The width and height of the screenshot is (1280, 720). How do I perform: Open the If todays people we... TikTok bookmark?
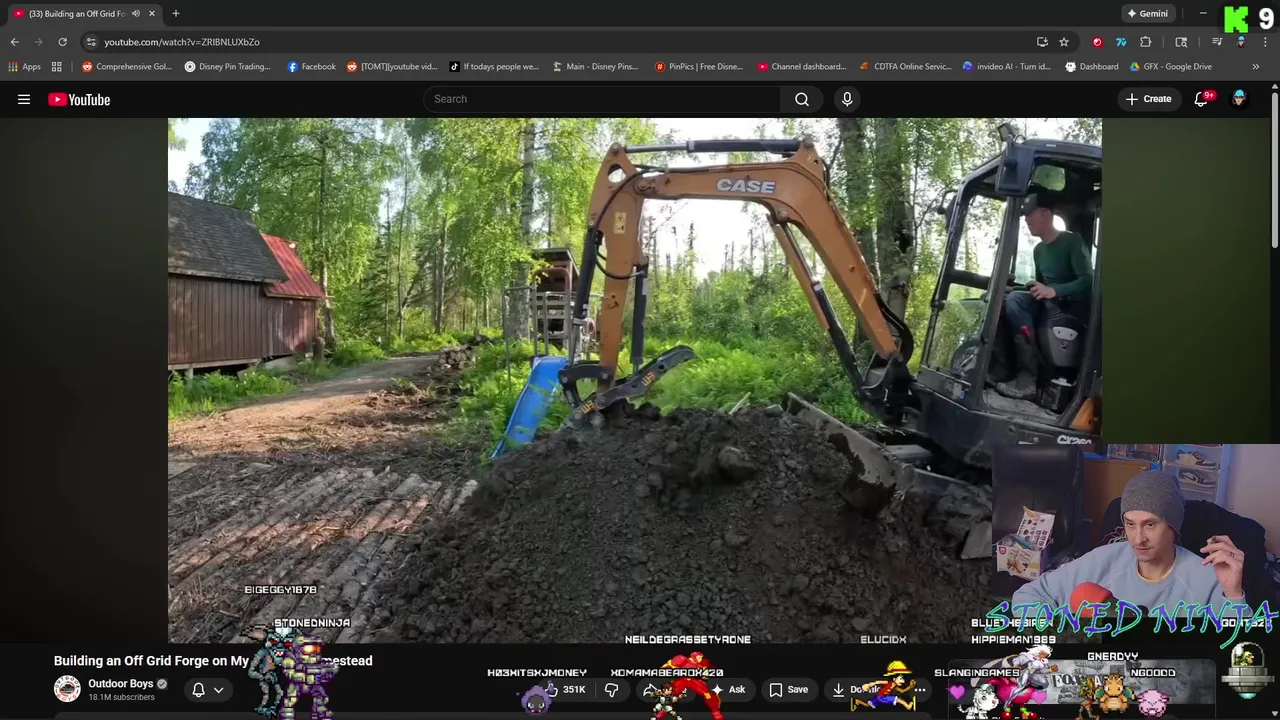[x=494, y=67]
